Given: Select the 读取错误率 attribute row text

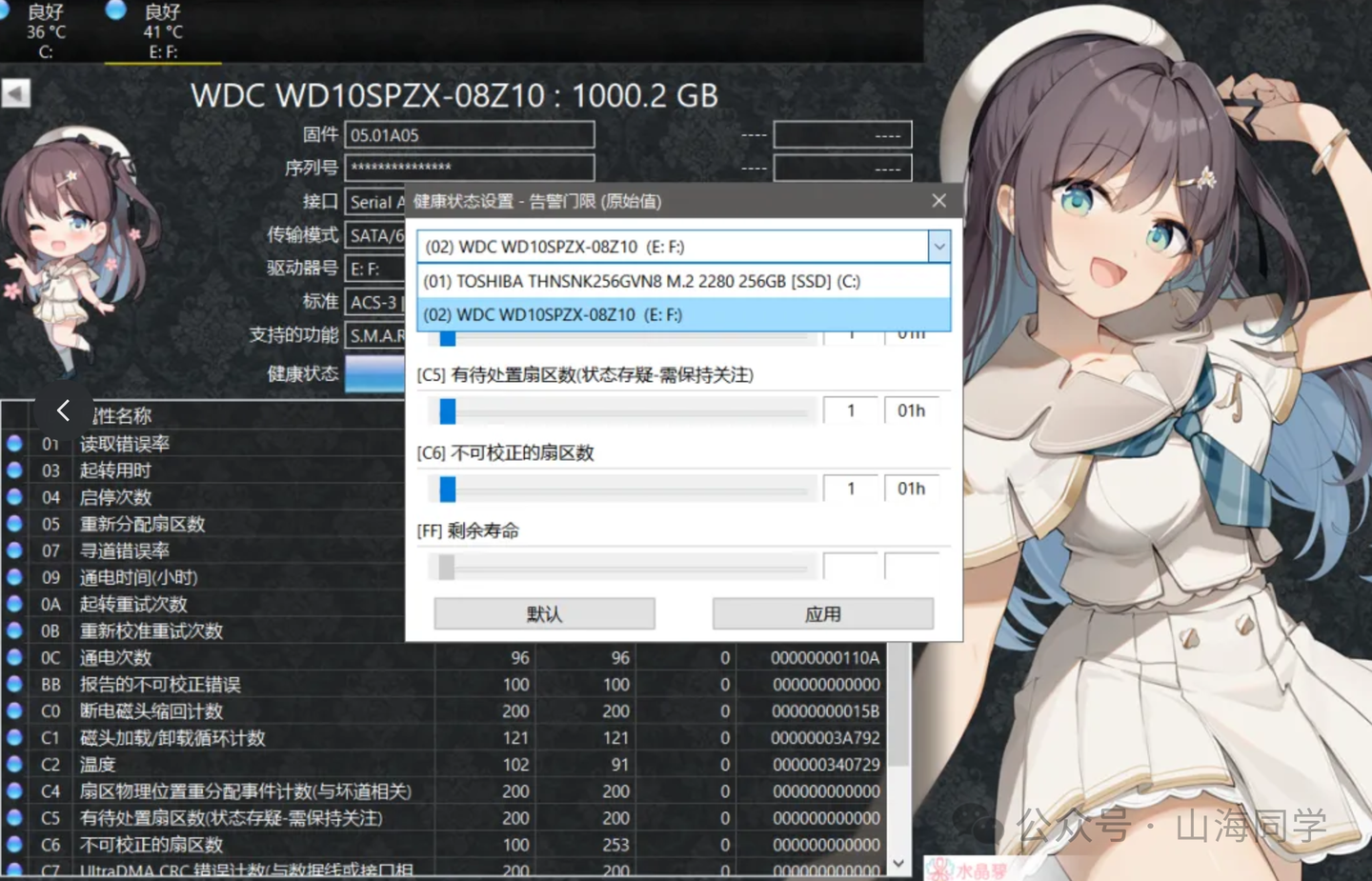Looking at the screenshot, I should tap(125, 444).
